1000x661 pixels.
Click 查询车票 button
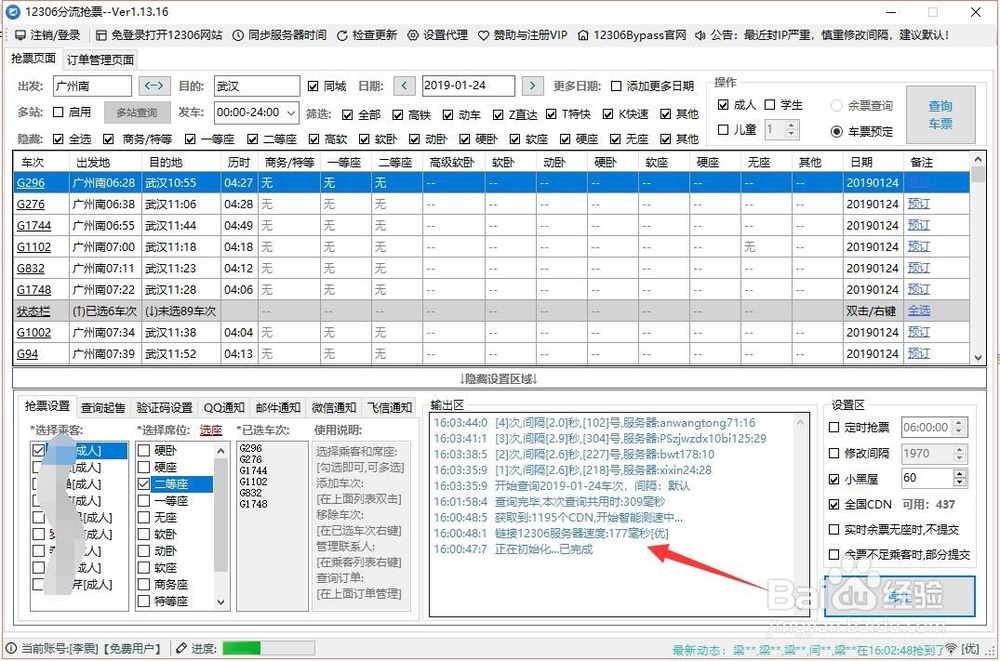(x=941, y=115)
